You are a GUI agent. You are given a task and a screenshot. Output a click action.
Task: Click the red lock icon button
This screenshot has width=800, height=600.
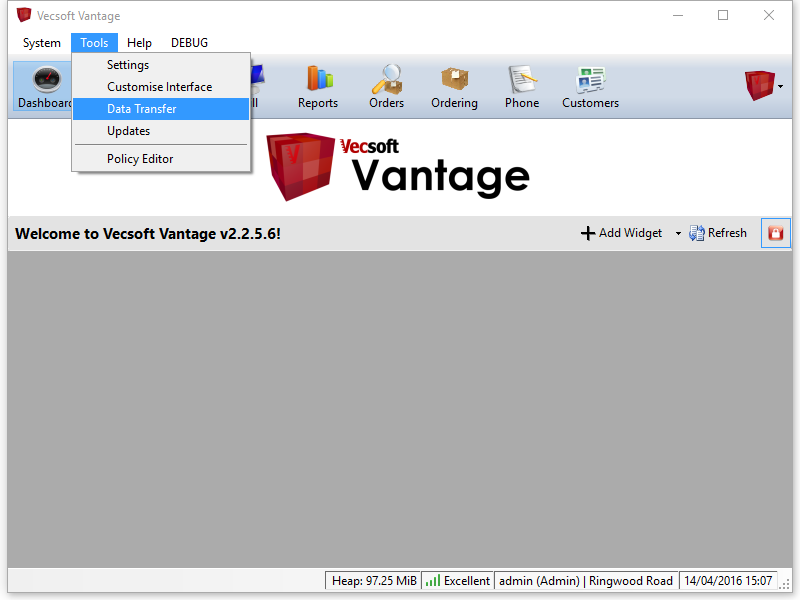pos(775,233)
